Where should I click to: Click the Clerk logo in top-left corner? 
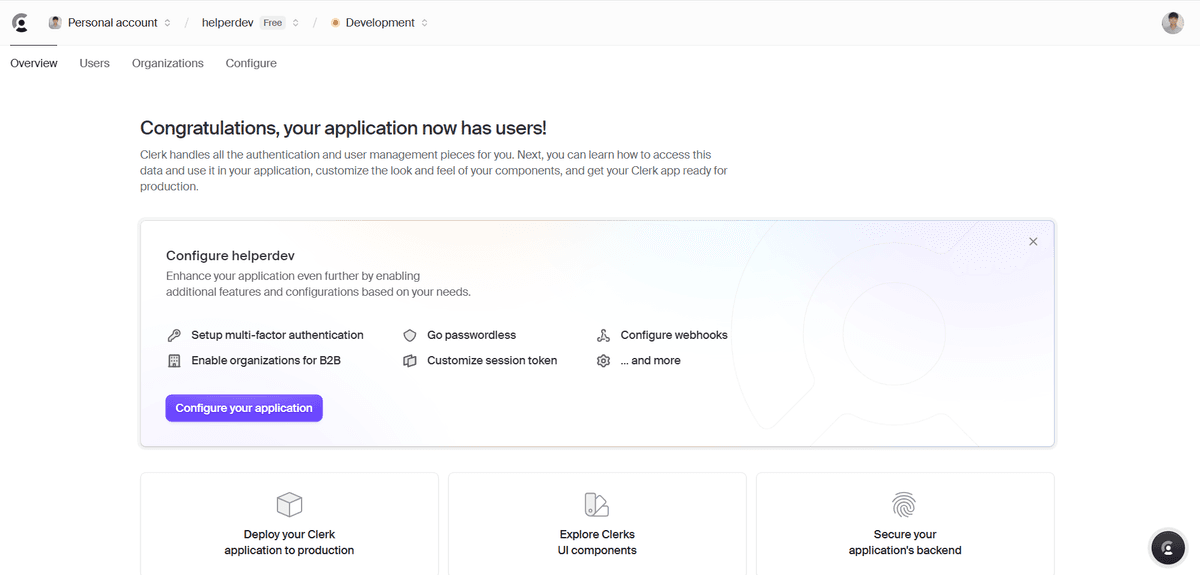[20, 23]
